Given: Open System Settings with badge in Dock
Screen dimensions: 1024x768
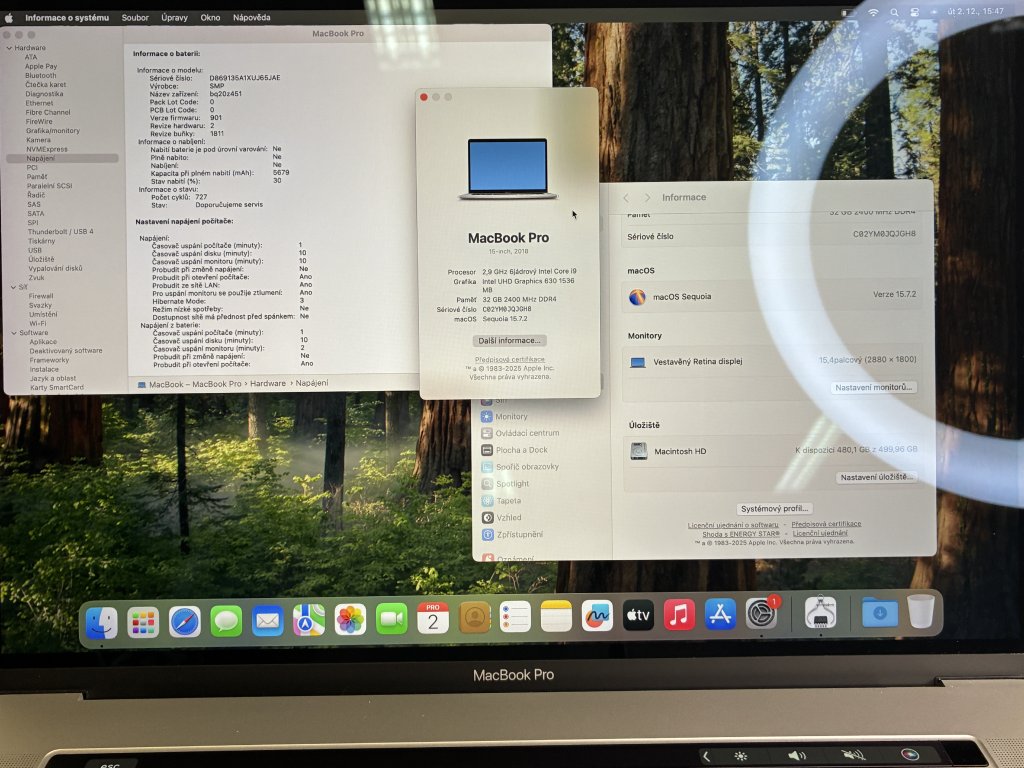Looking at the screenshot, I should (x=761, y=613).
